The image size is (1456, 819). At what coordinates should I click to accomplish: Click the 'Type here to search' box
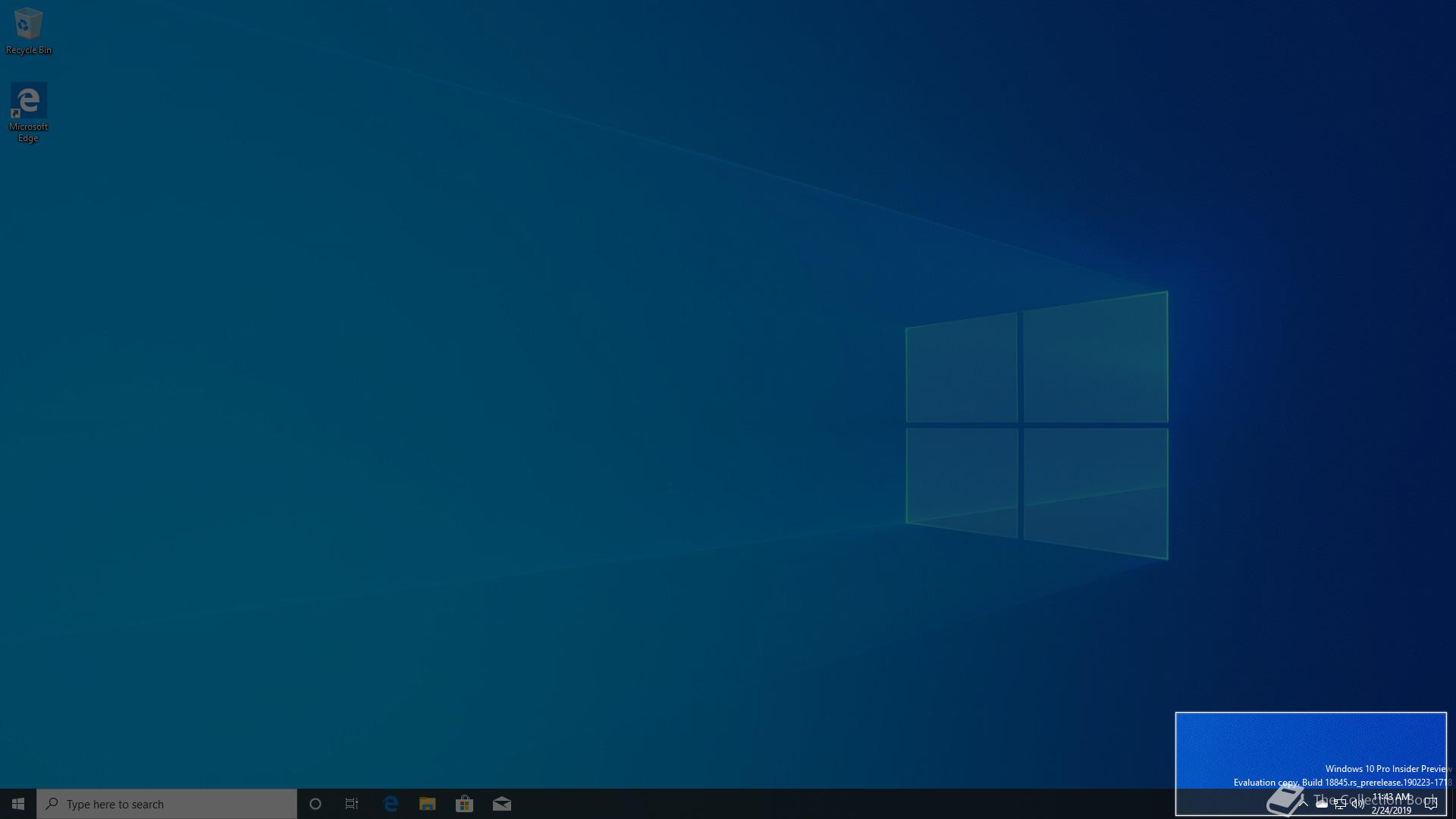click(167, 804)
